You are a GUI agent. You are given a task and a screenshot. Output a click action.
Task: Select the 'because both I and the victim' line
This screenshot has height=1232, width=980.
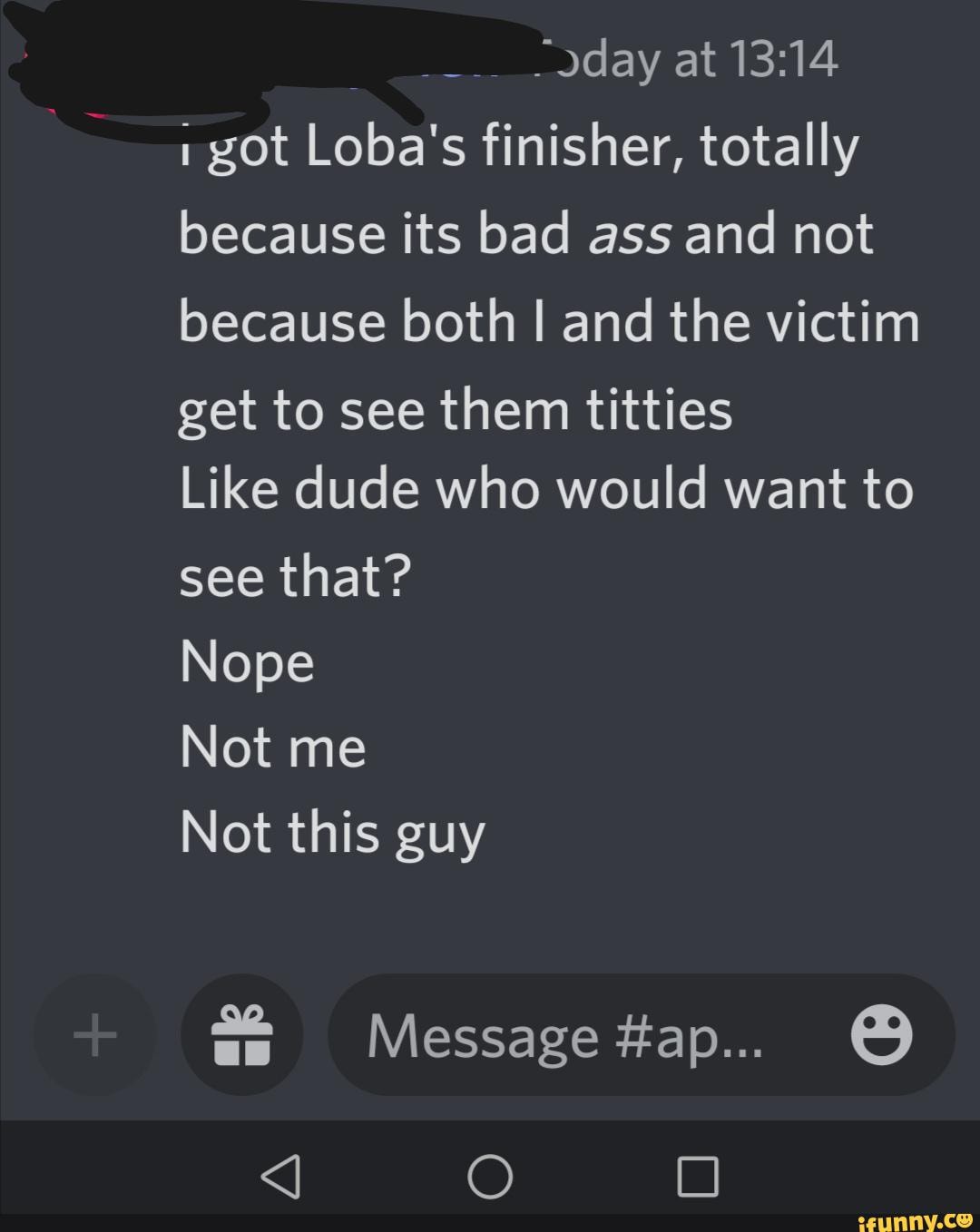(549, 321)
